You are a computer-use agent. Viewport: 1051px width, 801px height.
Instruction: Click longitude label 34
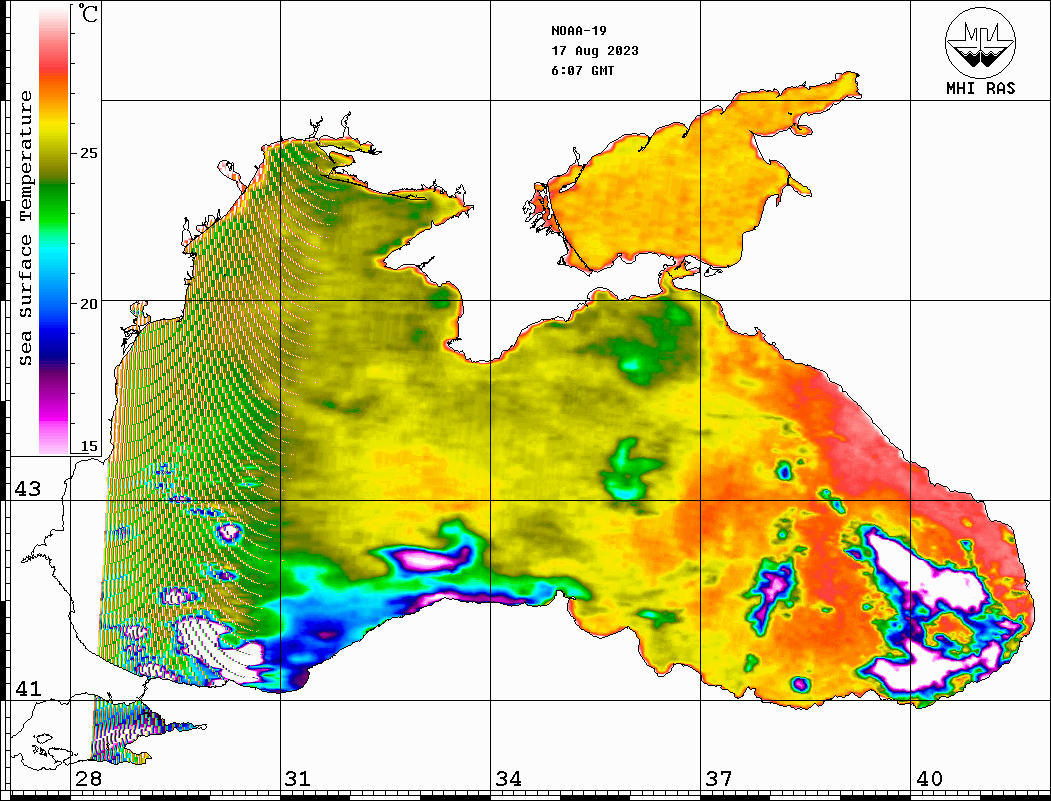tap(509, 779)
